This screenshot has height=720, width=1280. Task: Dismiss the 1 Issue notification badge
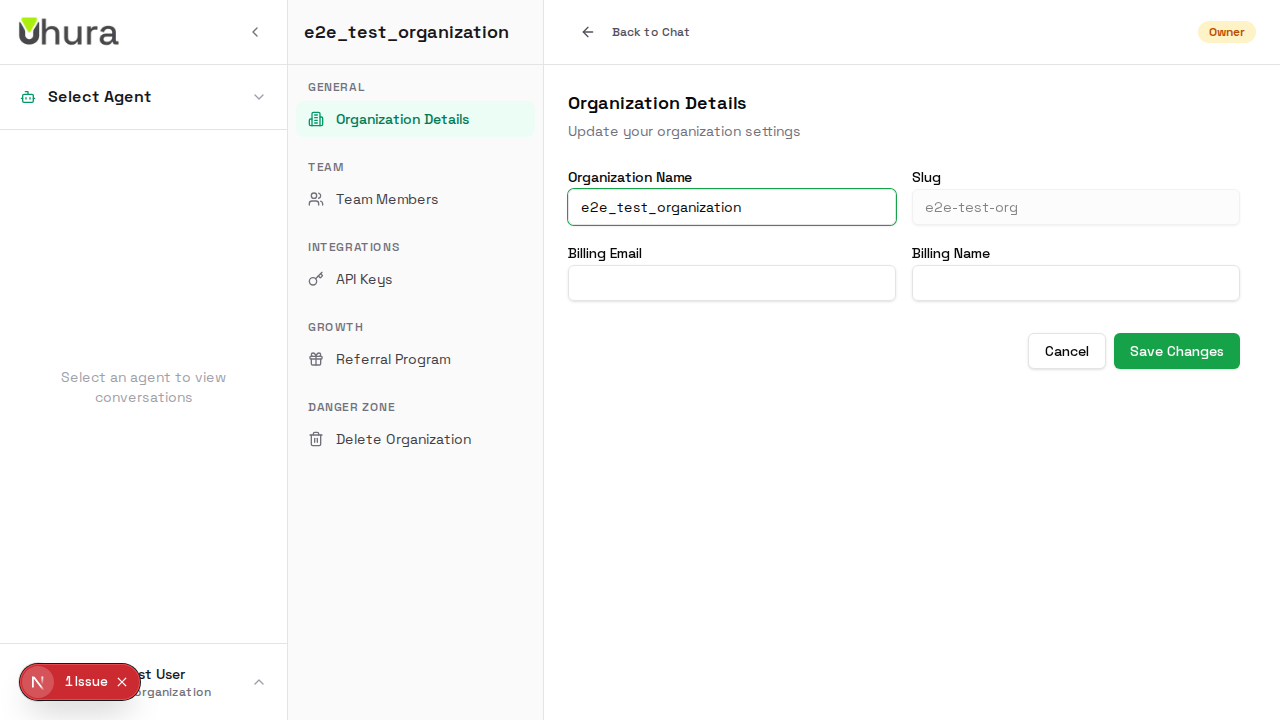(122, 681)
